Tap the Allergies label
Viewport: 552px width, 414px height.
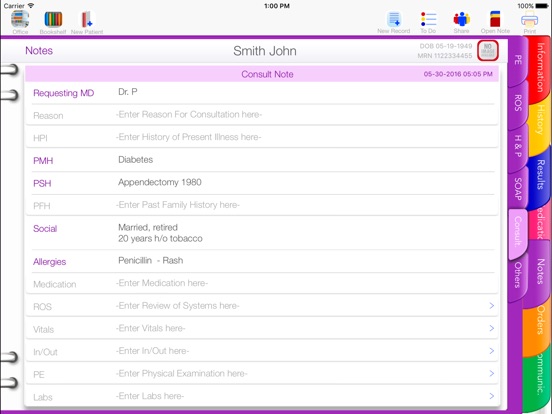[50, 262]
